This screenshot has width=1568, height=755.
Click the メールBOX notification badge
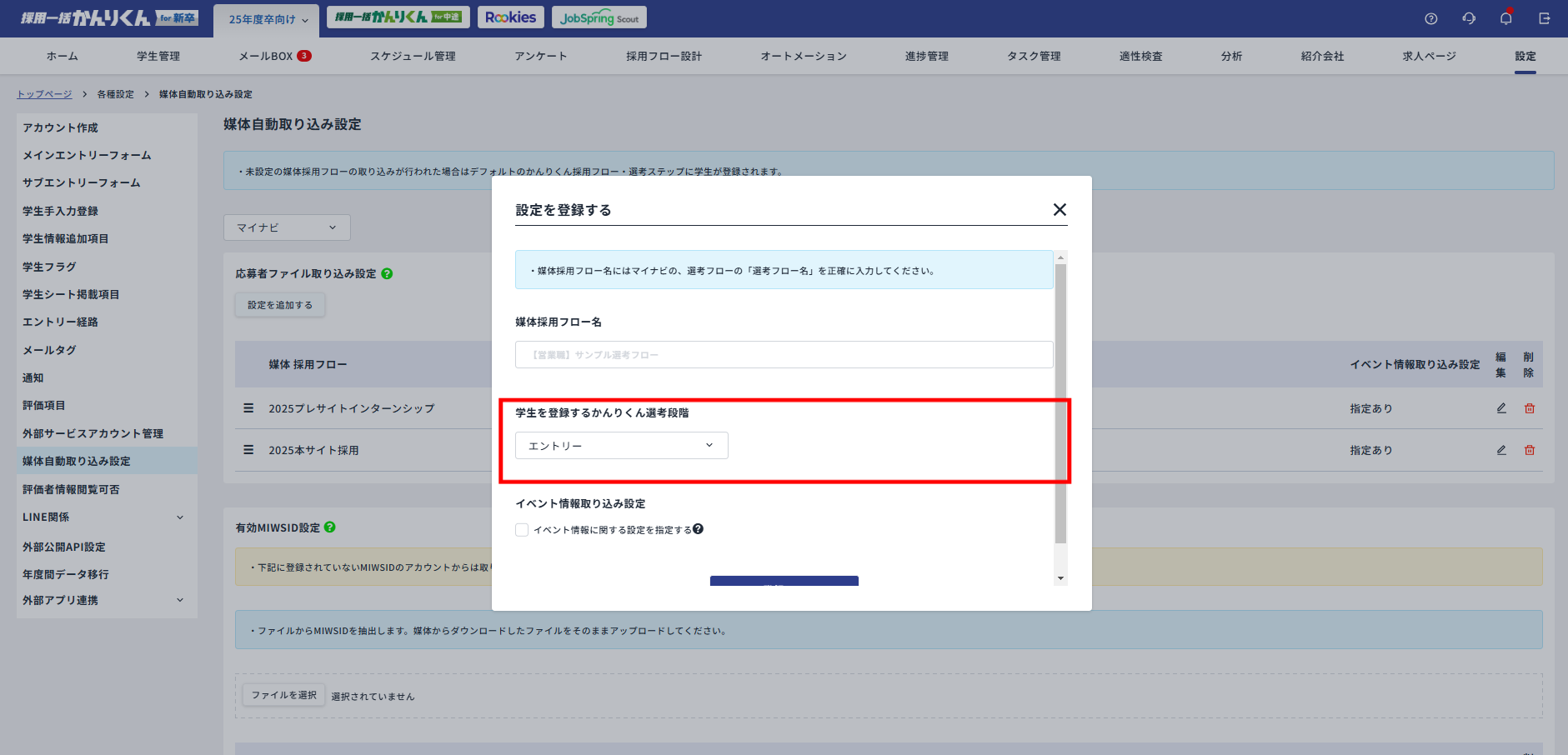point(303,56)
